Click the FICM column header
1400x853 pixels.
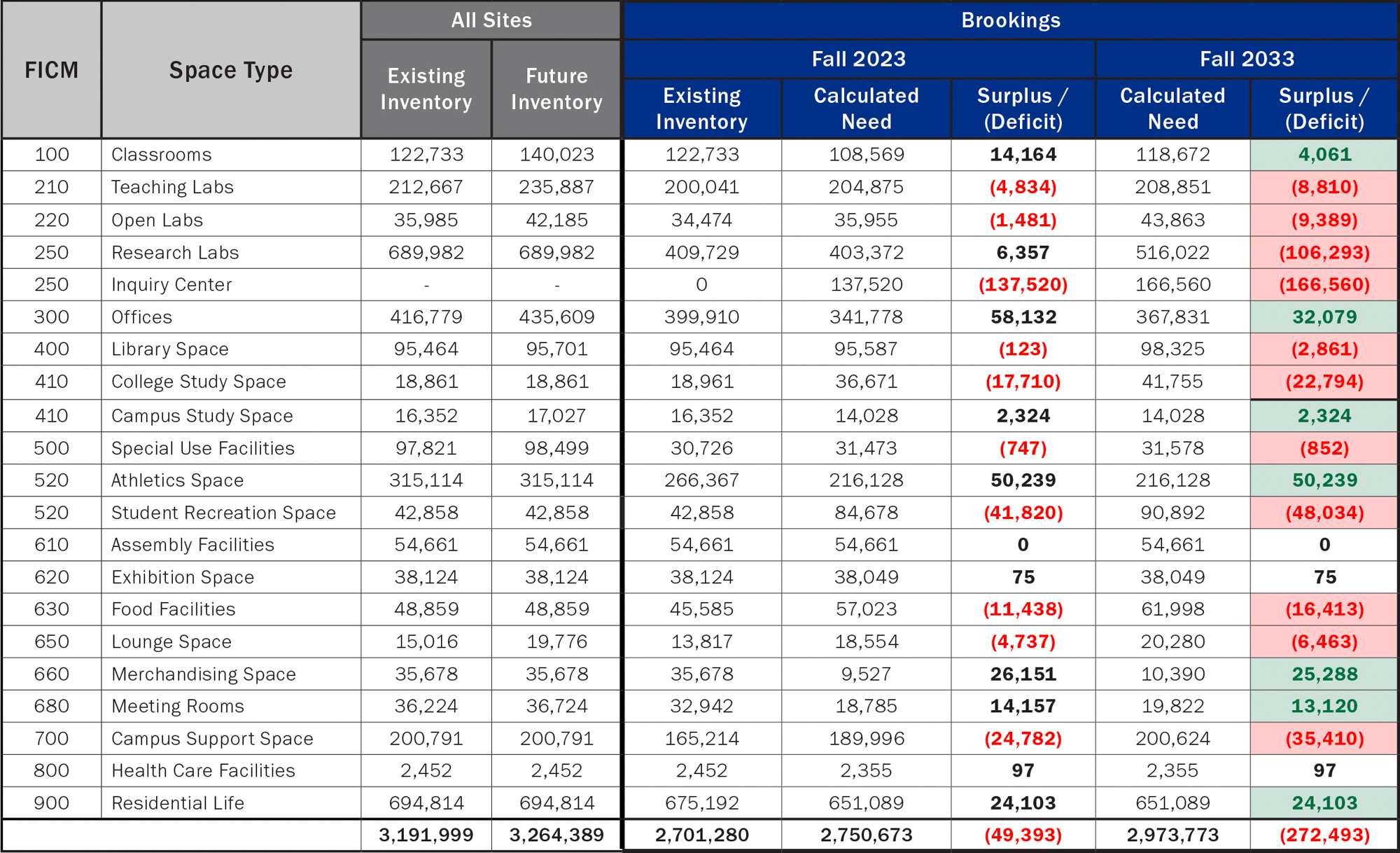[x=52, y=70]
